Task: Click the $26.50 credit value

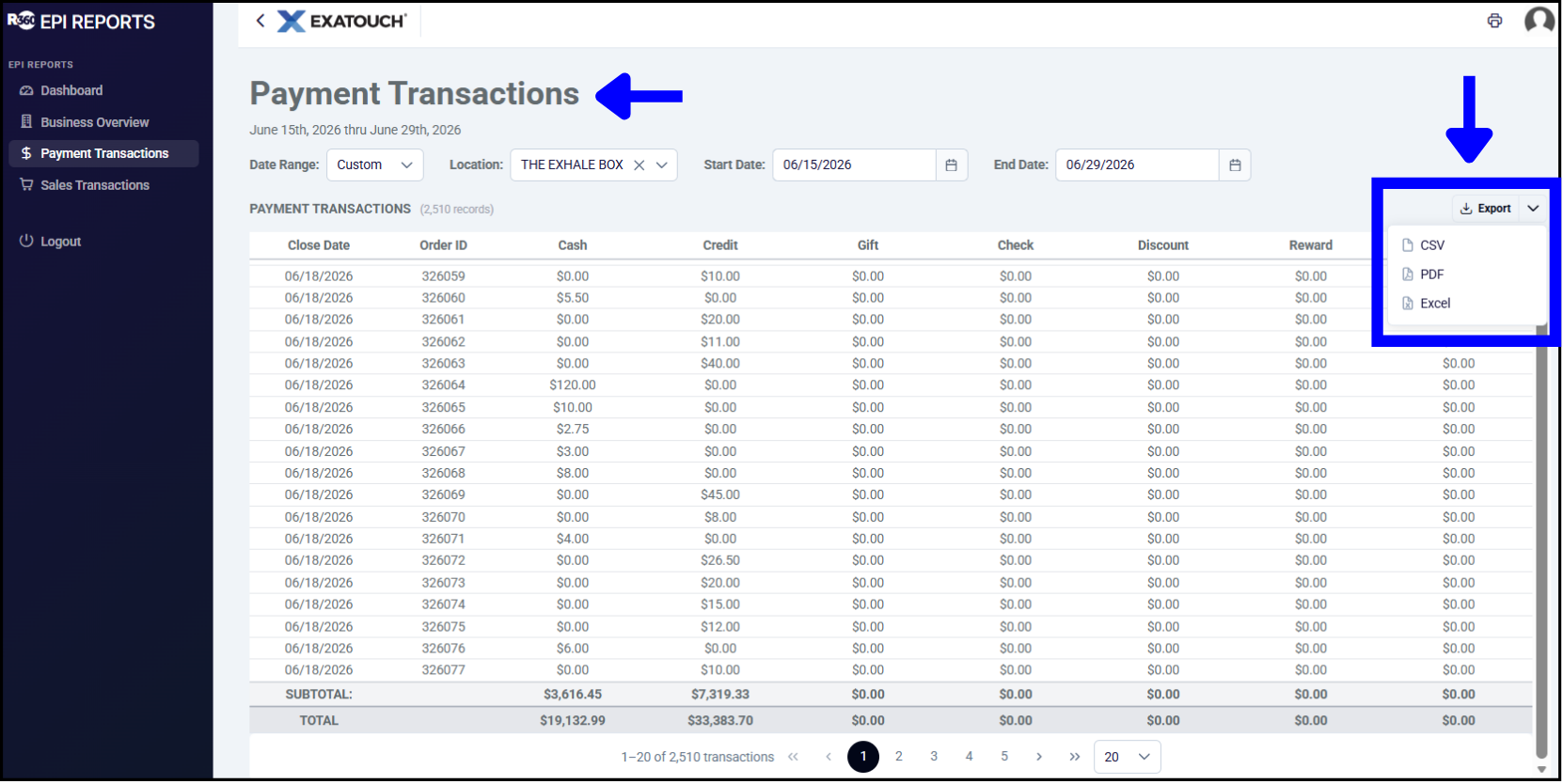Action: coord(720,560)
